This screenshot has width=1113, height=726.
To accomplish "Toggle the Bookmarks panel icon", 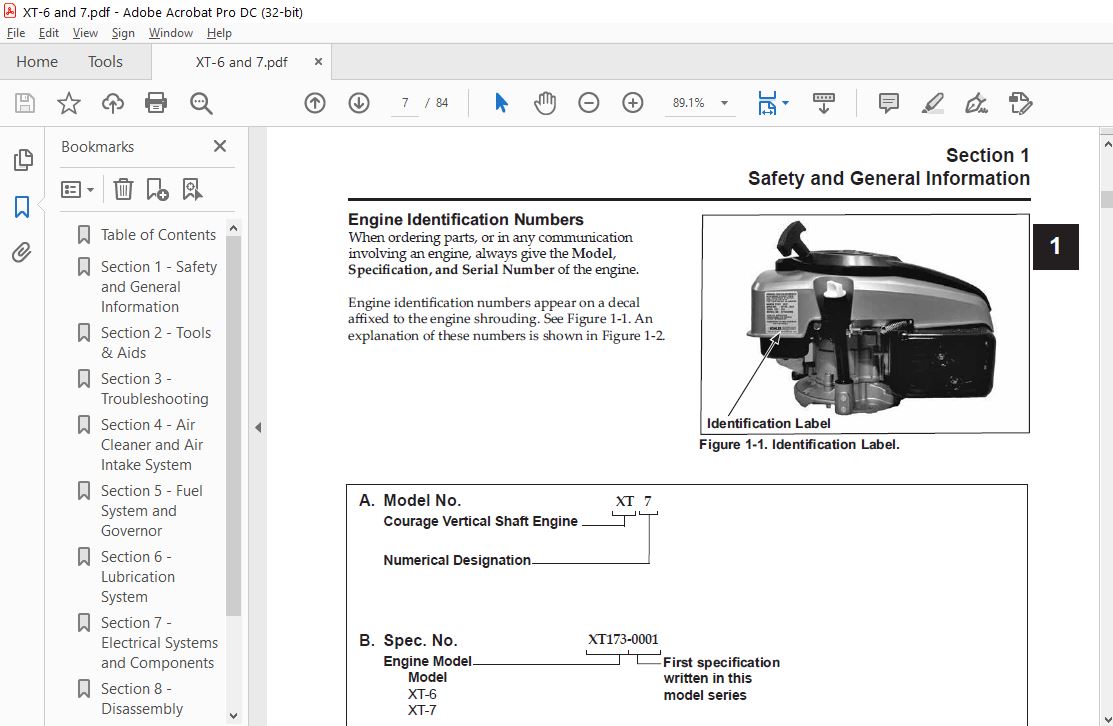I will point(22,207).
